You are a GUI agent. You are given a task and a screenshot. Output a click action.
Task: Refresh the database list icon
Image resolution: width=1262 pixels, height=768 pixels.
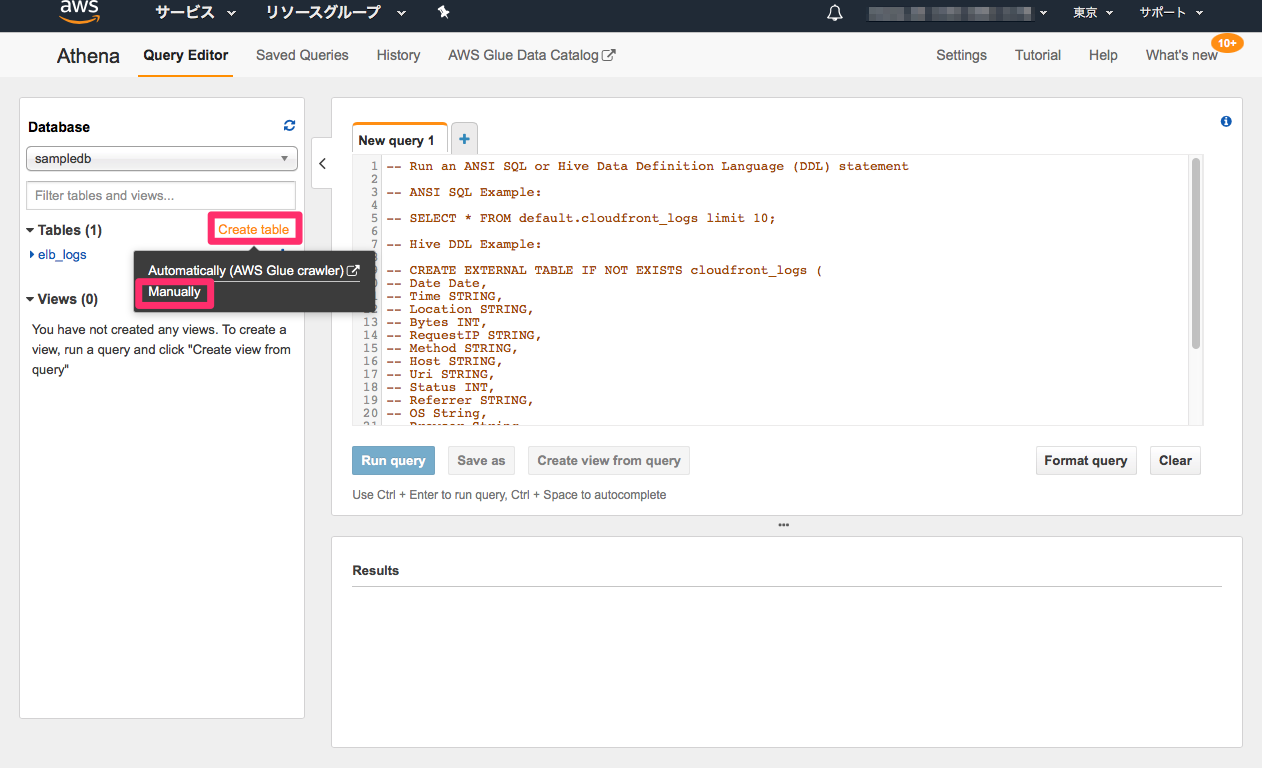[x=289, y=125]
